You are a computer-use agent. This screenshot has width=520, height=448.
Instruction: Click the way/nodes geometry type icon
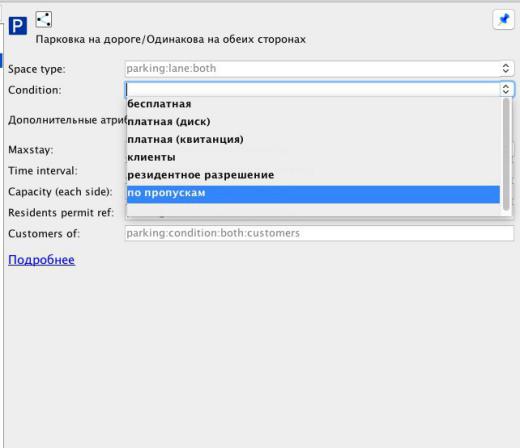pyautogui.click(x=44, y=19)
